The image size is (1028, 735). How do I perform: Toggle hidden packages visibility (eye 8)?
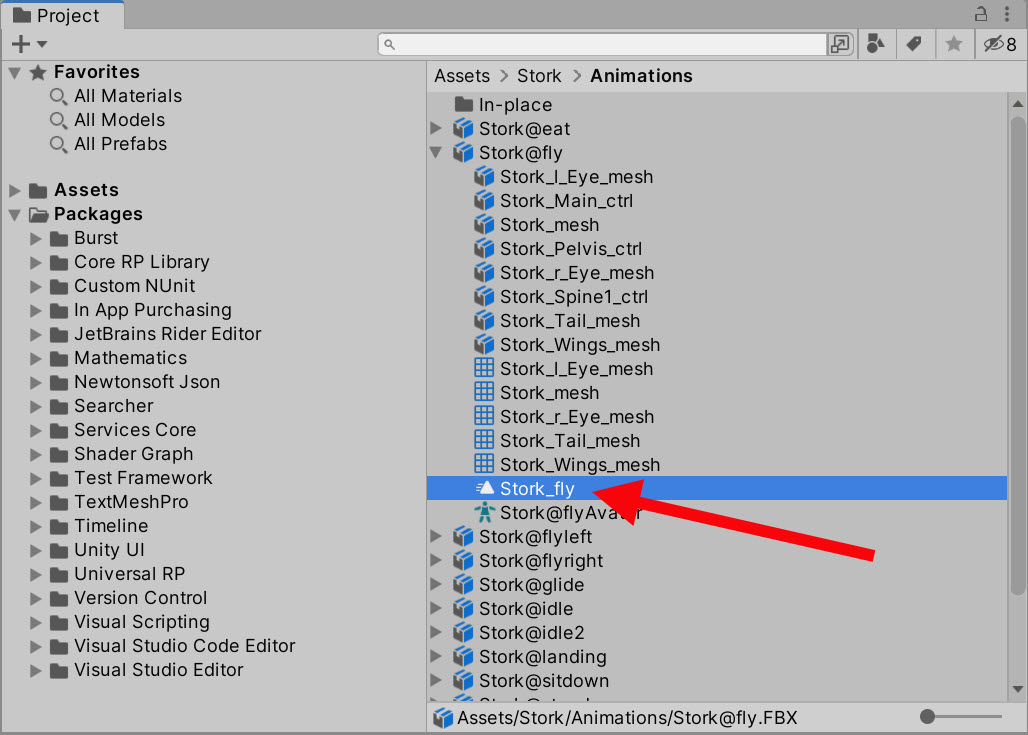(x=1000, y=44)
